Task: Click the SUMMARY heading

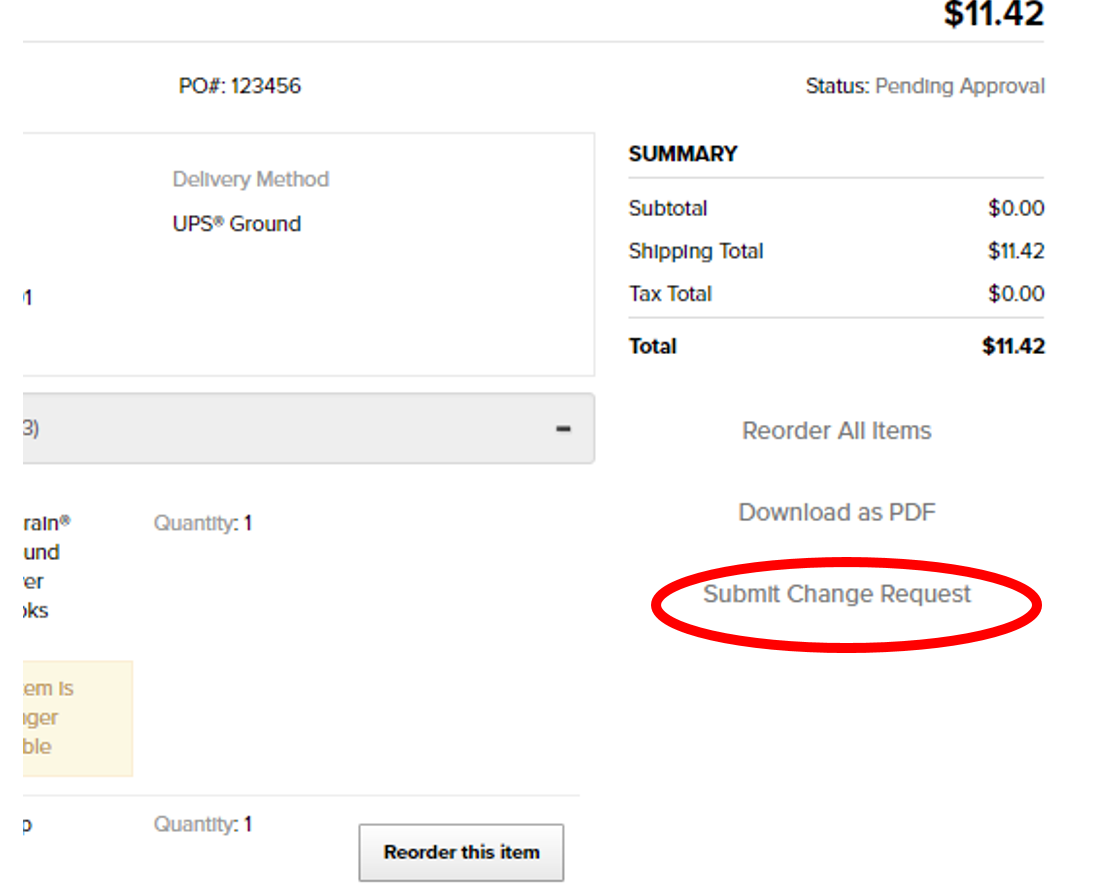Action: pos(683,154)
